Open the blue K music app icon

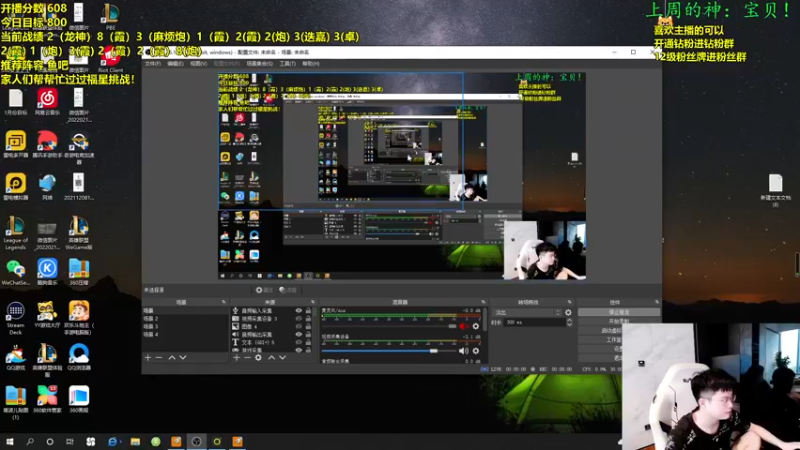click(x=47, y=272)
